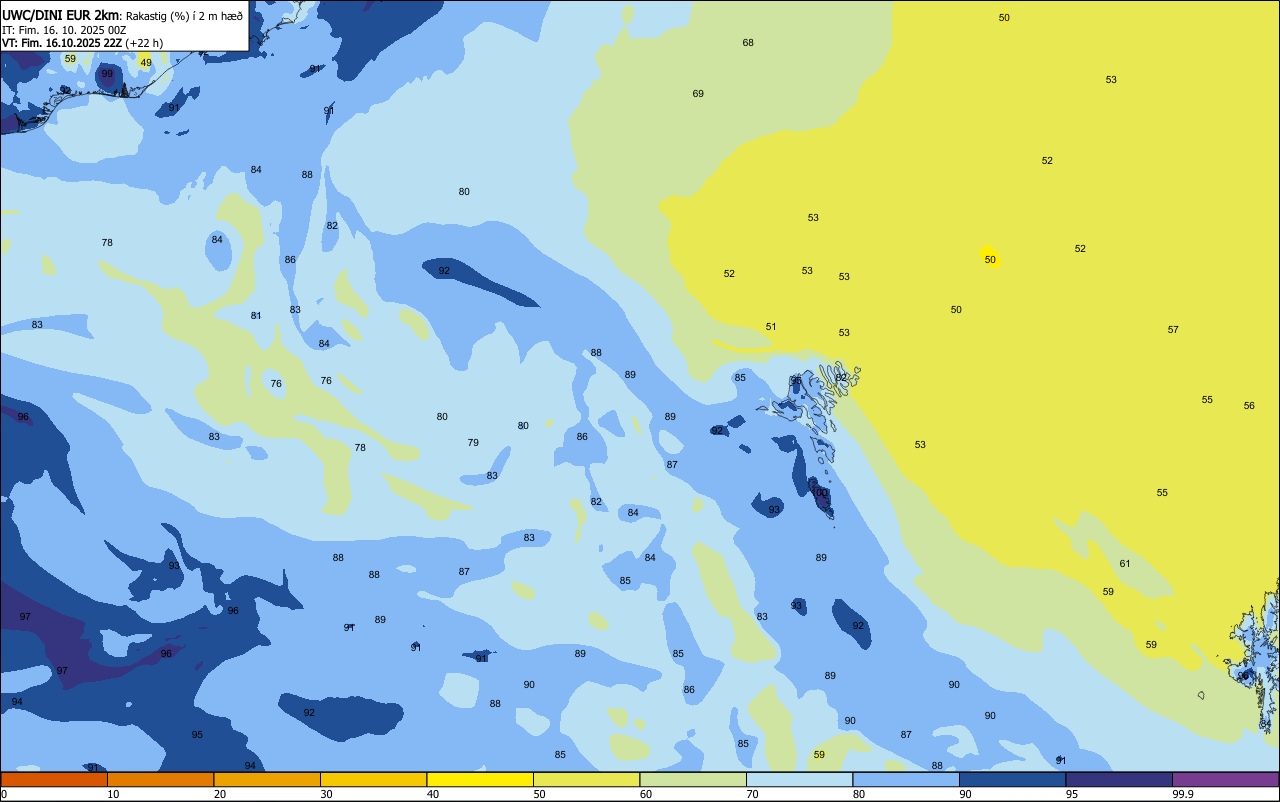
Task: Click the humidity value '61' on the map
Action: tap(1125, 564)
